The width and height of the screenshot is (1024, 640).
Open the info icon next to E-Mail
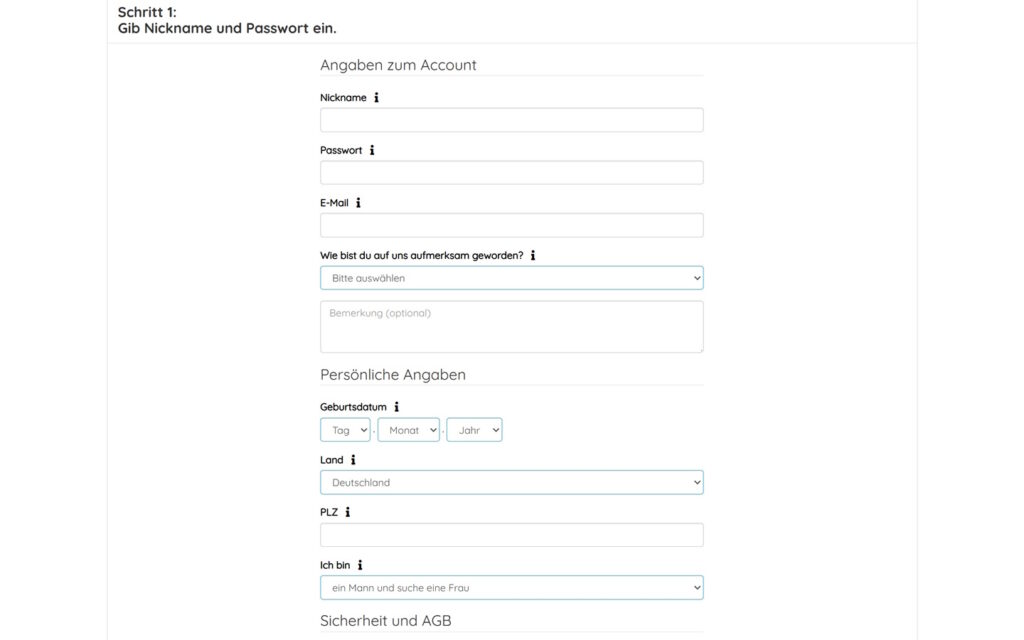pos(358,203)
